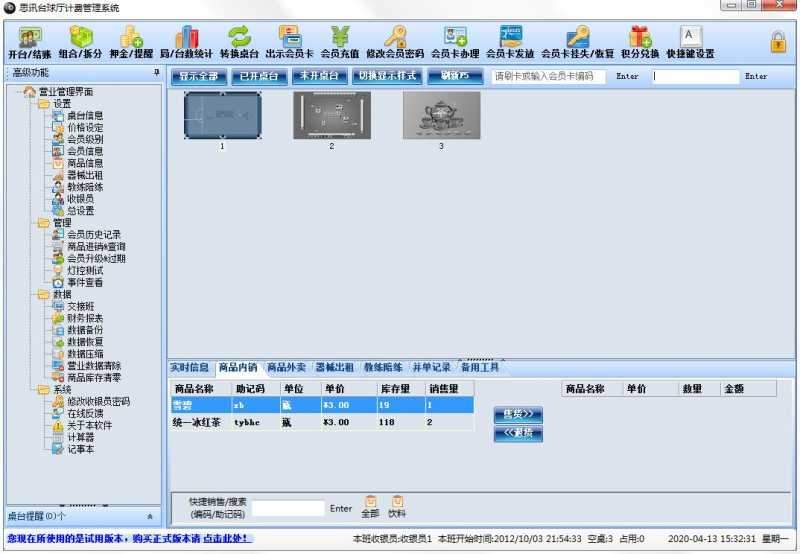Open 快捷键设置 shortcut settings
The image size is (800, 554).
point(690,42)
